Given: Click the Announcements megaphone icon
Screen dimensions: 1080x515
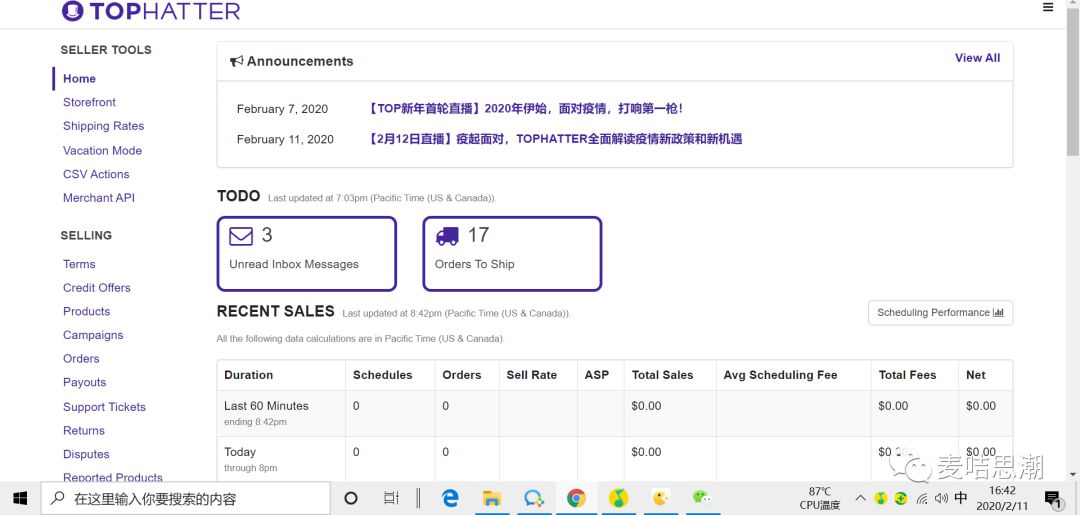Looking at the screenshot, I should [x=236, y=61].
